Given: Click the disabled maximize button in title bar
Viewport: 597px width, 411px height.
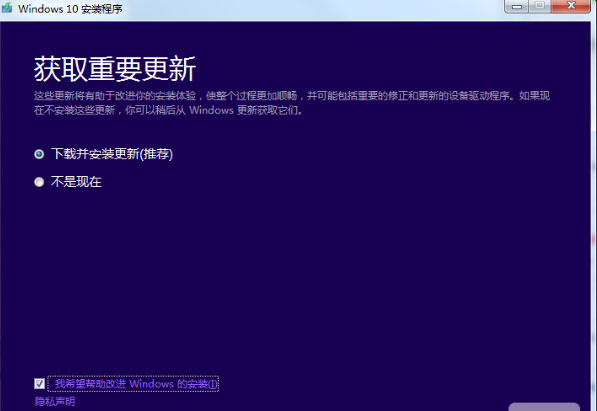Looking at the screenshot, I should coord(540,6).
